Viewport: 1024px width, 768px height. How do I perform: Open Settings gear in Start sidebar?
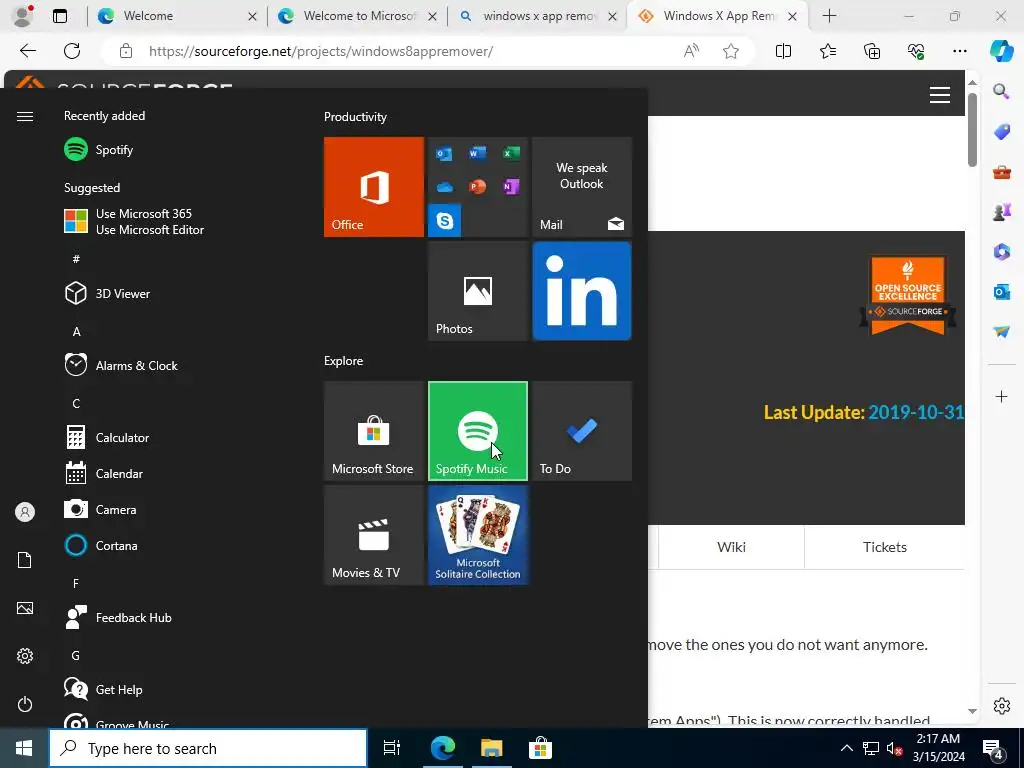click(25, 656)
